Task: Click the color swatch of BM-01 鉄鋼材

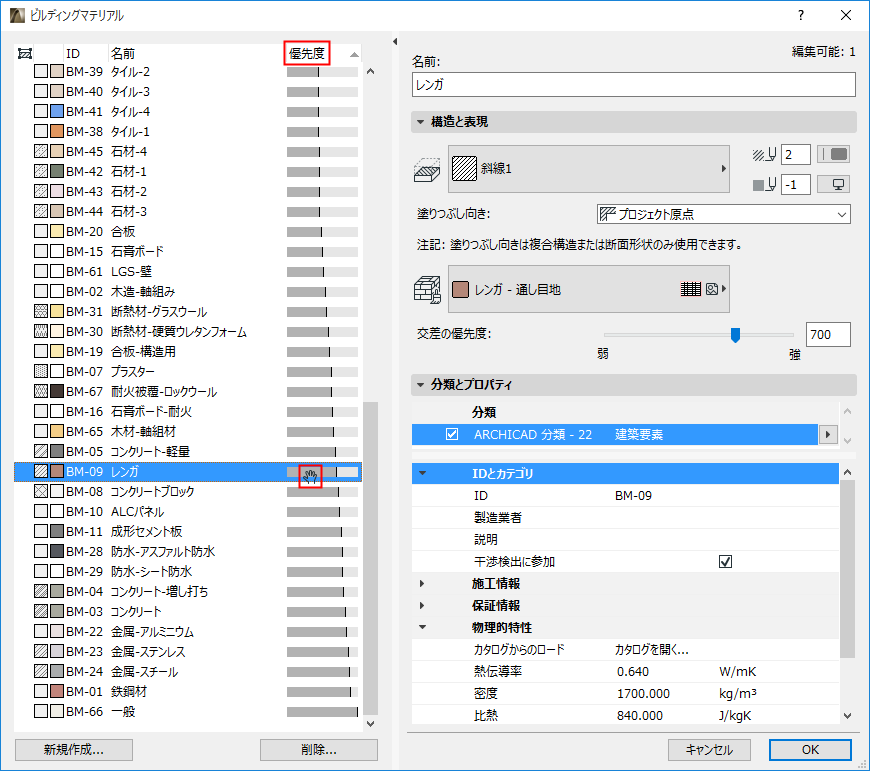Action: pyautogui.click(x=57, y=691)
